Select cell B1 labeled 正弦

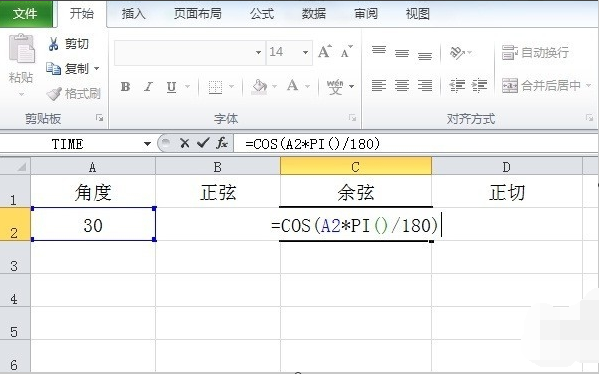(x=218, y=192)
